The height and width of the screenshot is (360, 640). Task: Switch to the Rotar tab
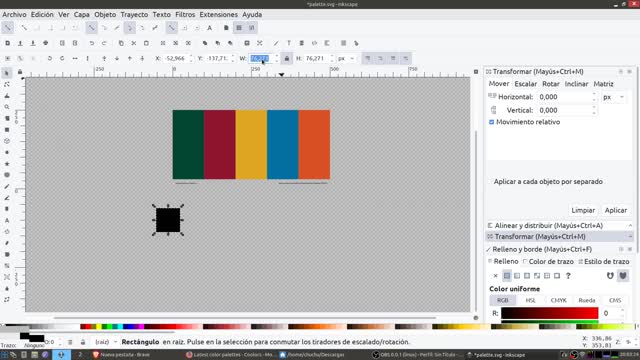click(x=551, y=84)
